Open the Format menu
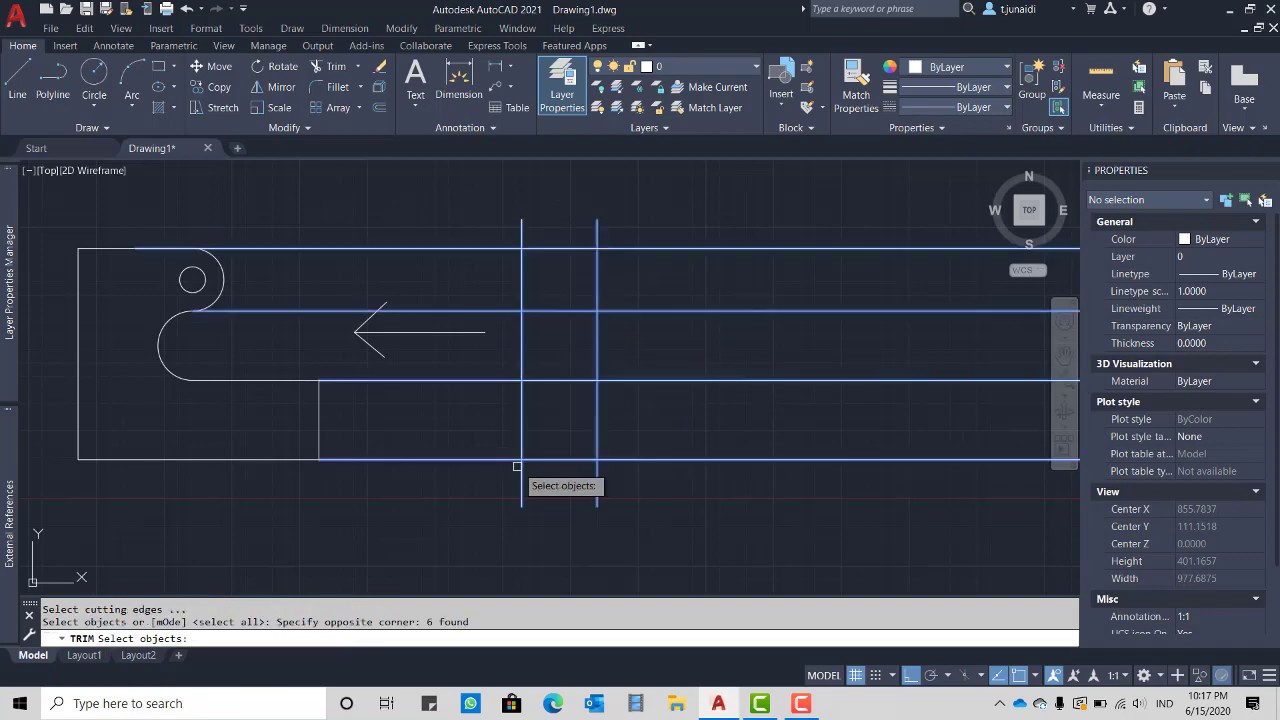 [x=206, y=28]
